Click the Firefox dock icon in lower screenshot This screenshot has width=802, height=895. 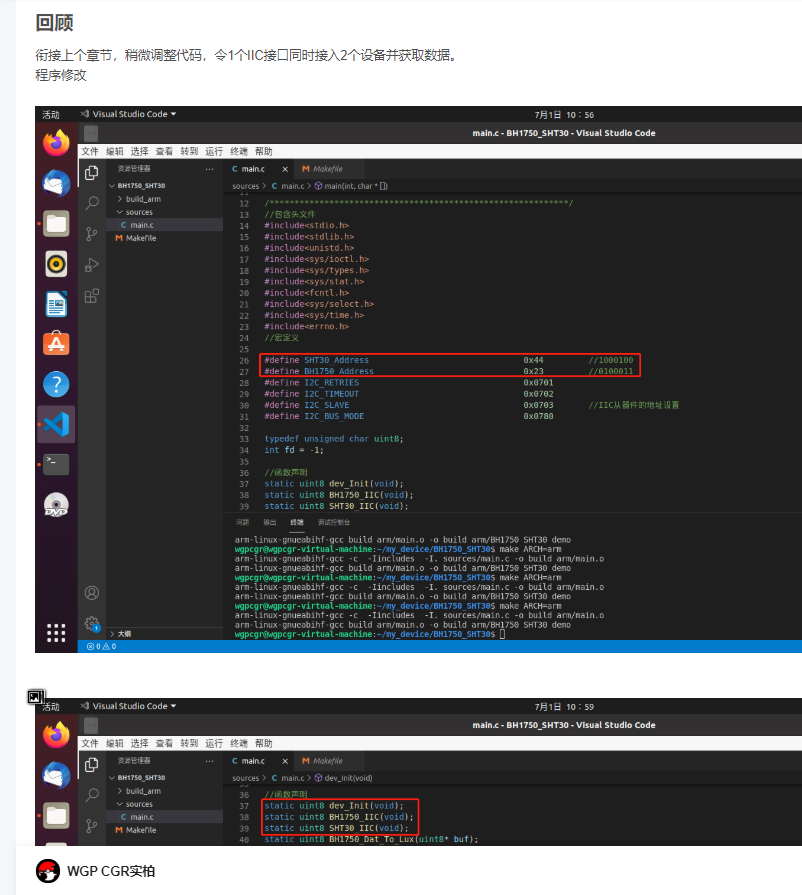point(56,735)
